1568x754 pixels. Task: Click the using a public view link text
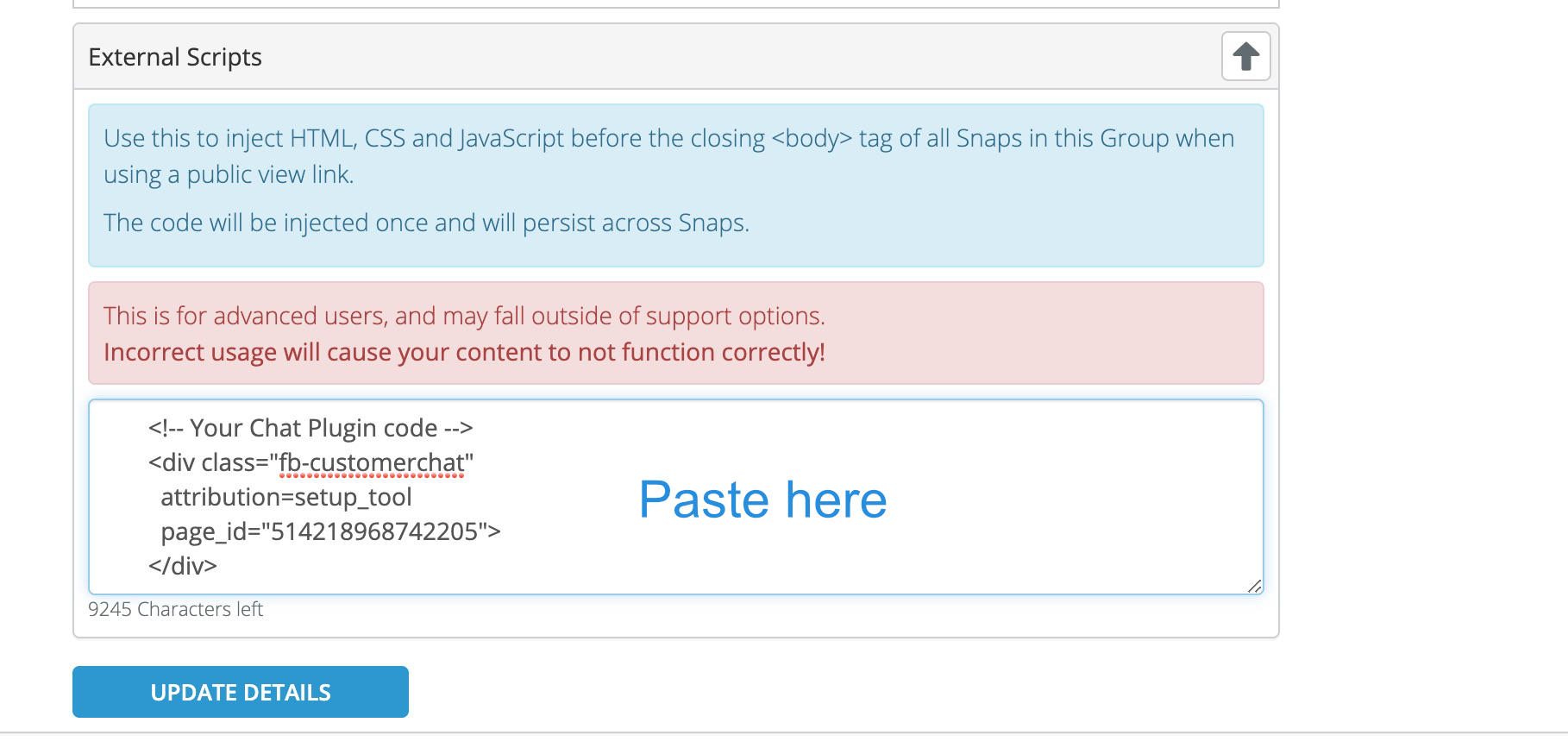[x=229, y=174]
